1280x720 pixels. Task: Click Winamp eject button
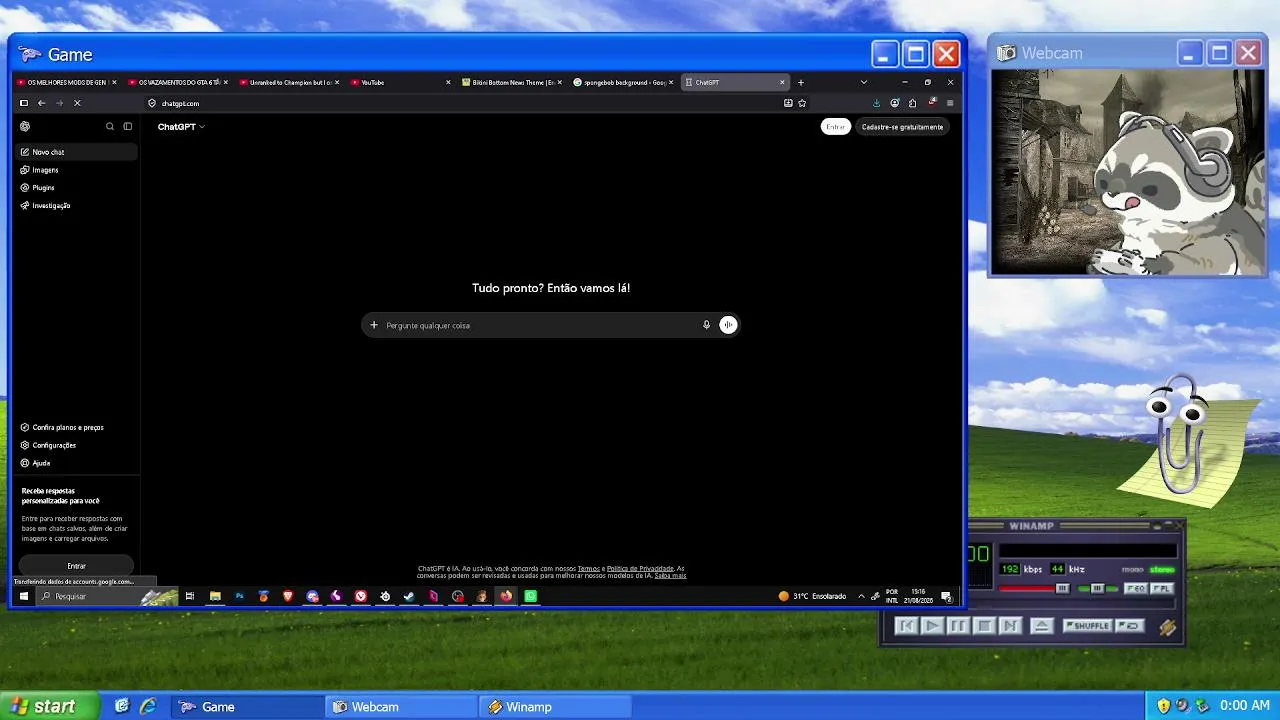point(1041,626)
